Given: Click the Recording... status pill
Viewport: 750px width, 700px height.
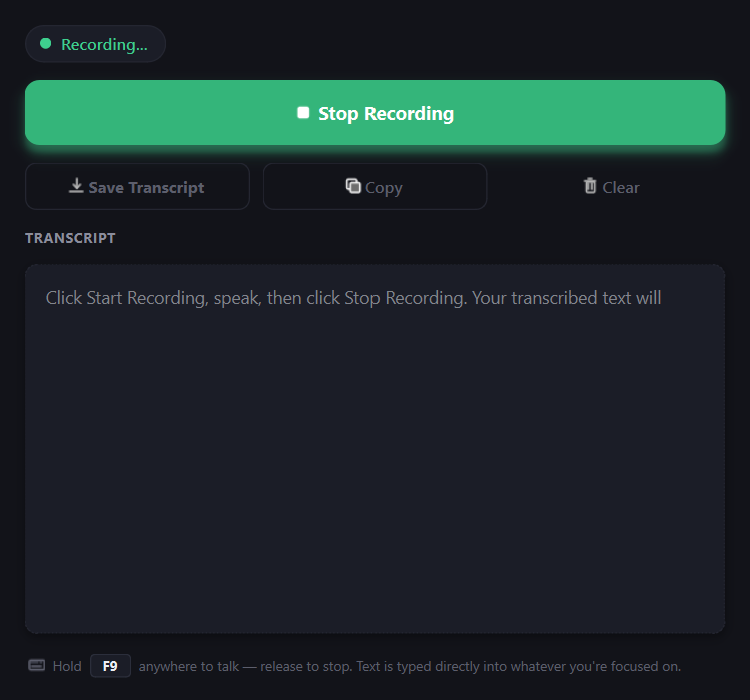Looking at the screenshot, I should tap(96, 44).
